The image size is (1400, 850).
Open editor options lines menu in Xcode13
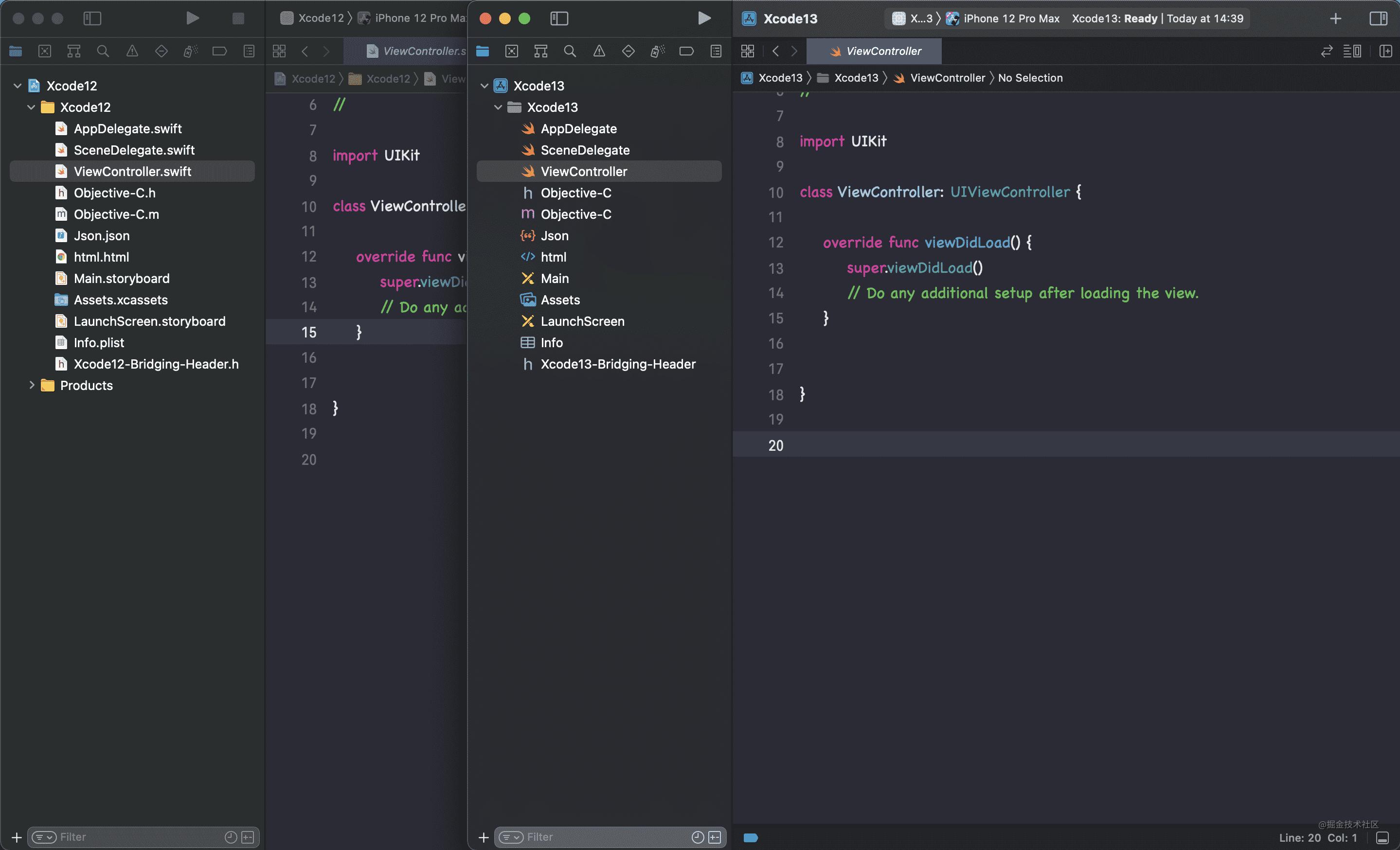coord(1352,51)
